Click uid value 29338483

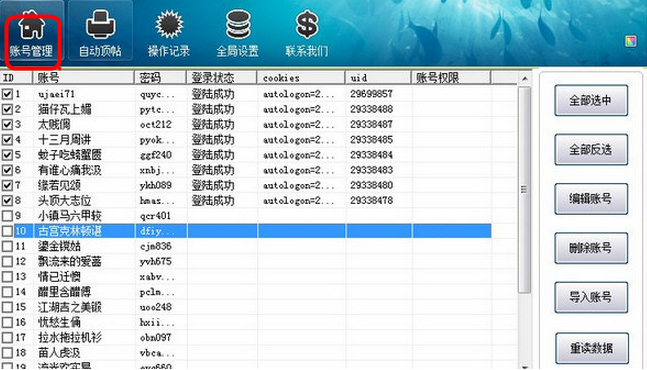coord(371,170)
